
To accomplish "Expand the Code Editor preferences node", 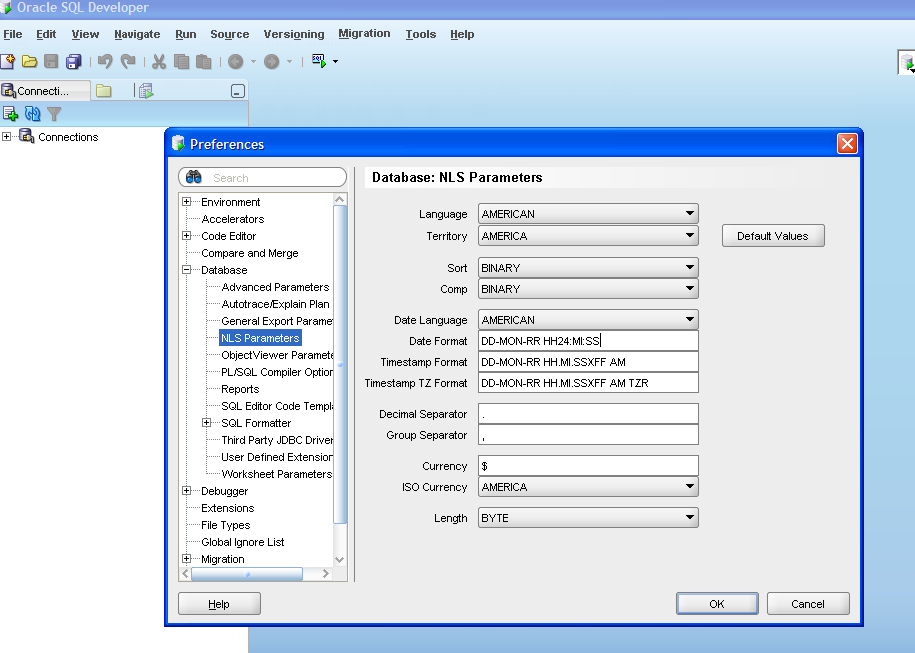I will point(186,236).
